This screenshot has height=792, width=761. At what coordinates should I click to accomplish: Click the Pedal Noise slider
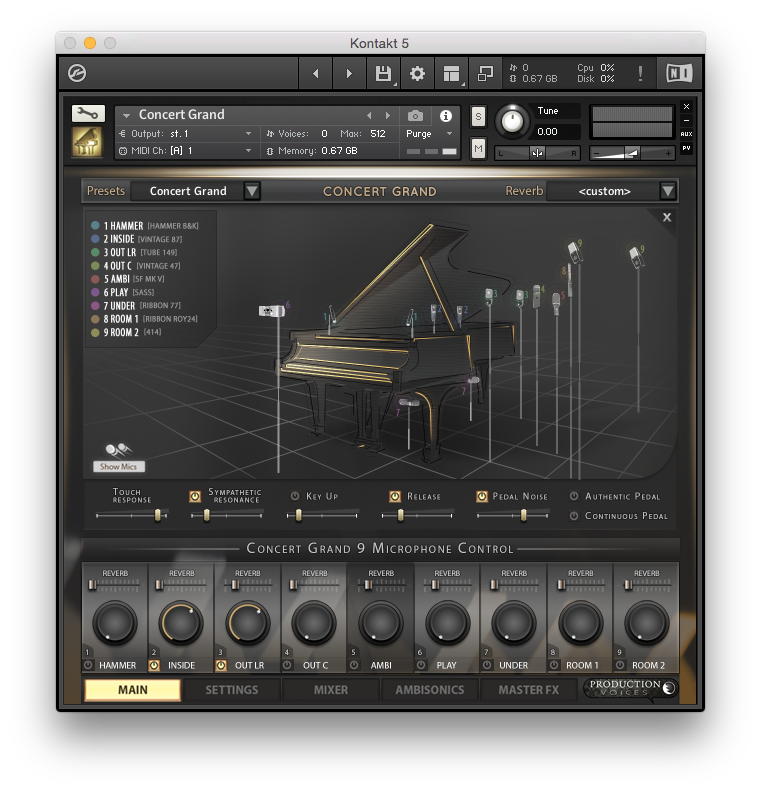(513, 515)
